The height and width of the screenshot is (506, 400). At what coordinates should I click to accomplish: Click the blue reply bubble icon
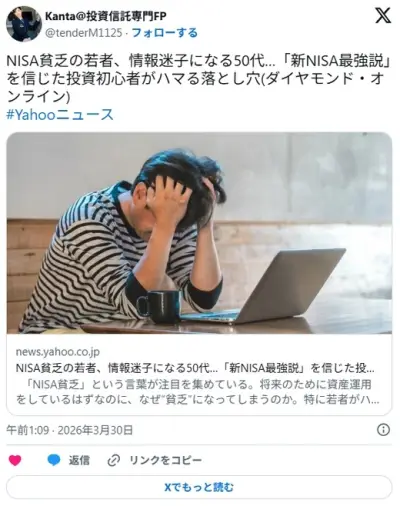[x=54, y=460]
